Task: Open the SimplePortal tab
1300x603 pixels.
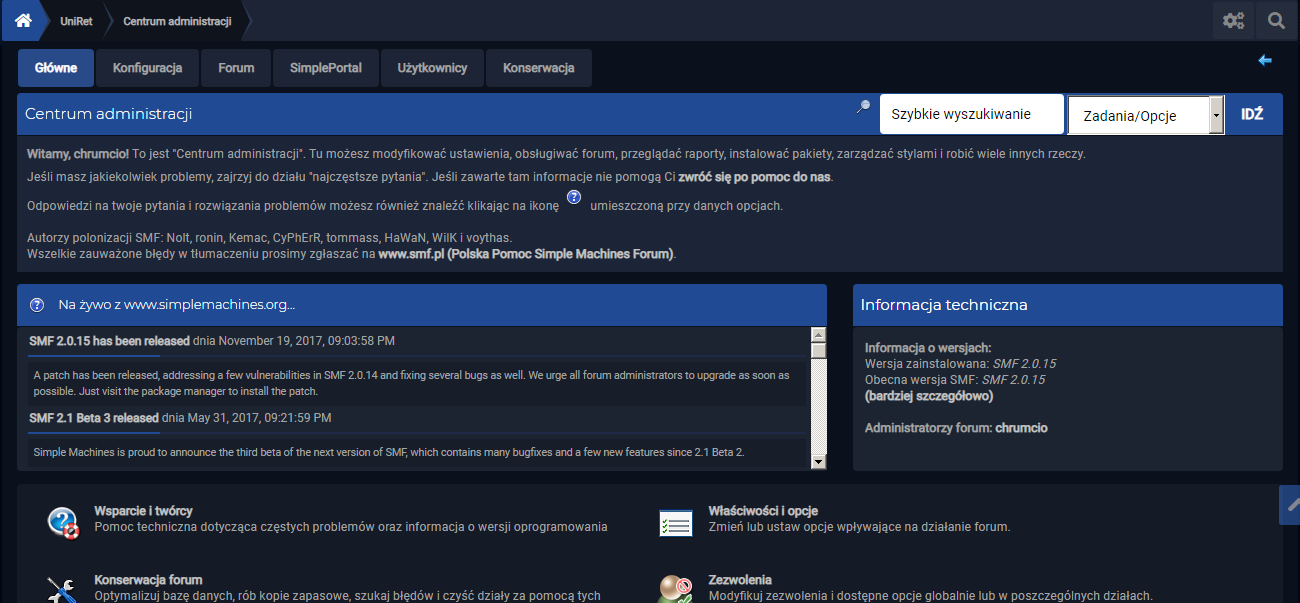Action: click(326, 68)
